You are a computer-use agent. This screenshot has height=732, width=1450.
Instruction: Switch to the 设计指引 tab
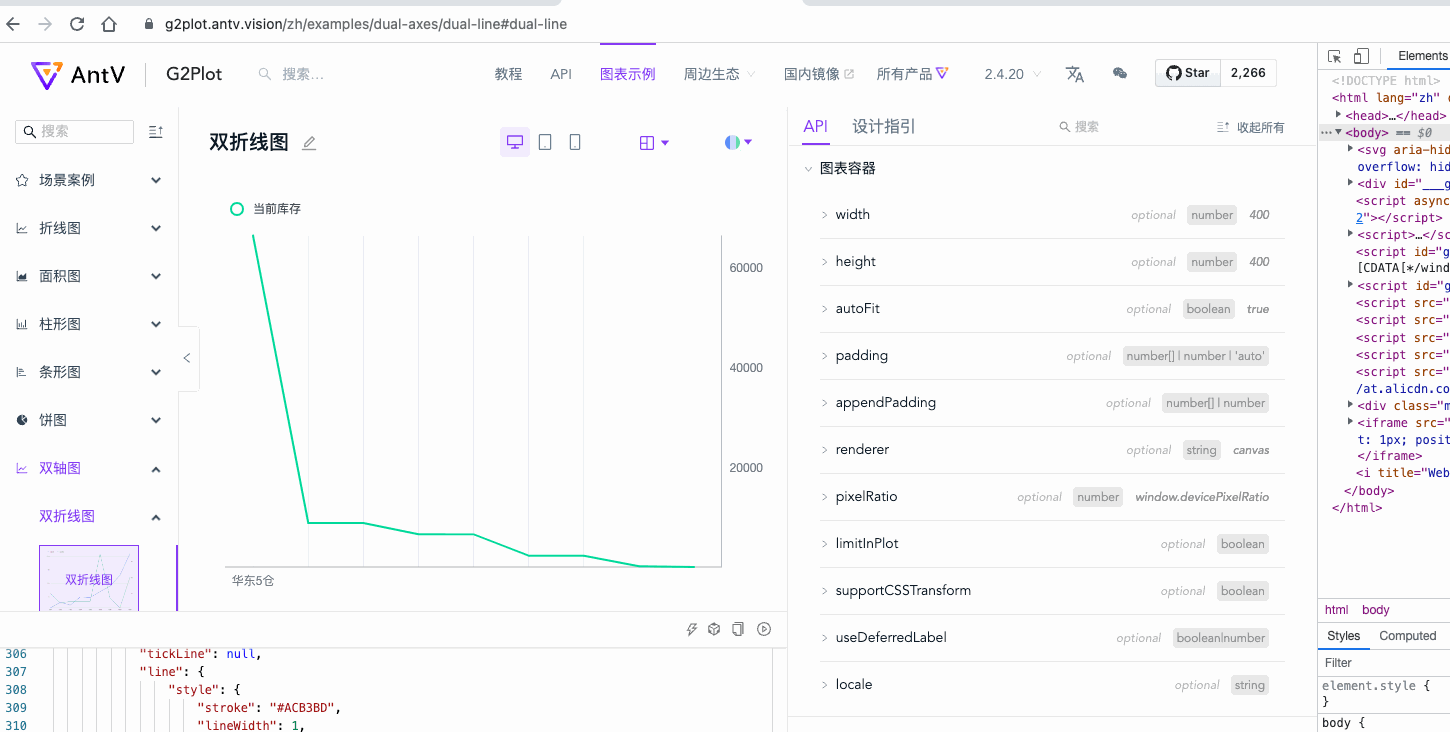(884, 126)
